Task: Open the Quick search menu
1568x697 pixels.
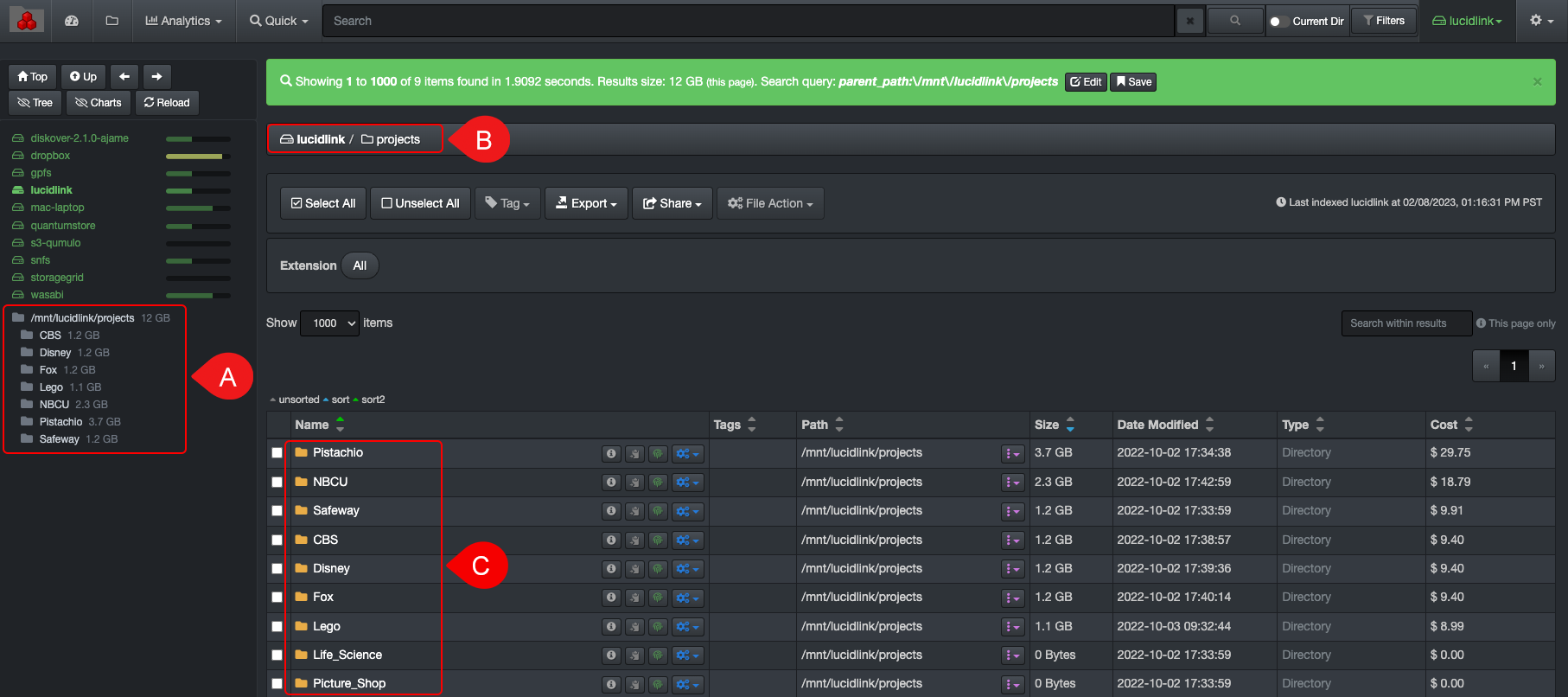Action: tap(278, 21)
